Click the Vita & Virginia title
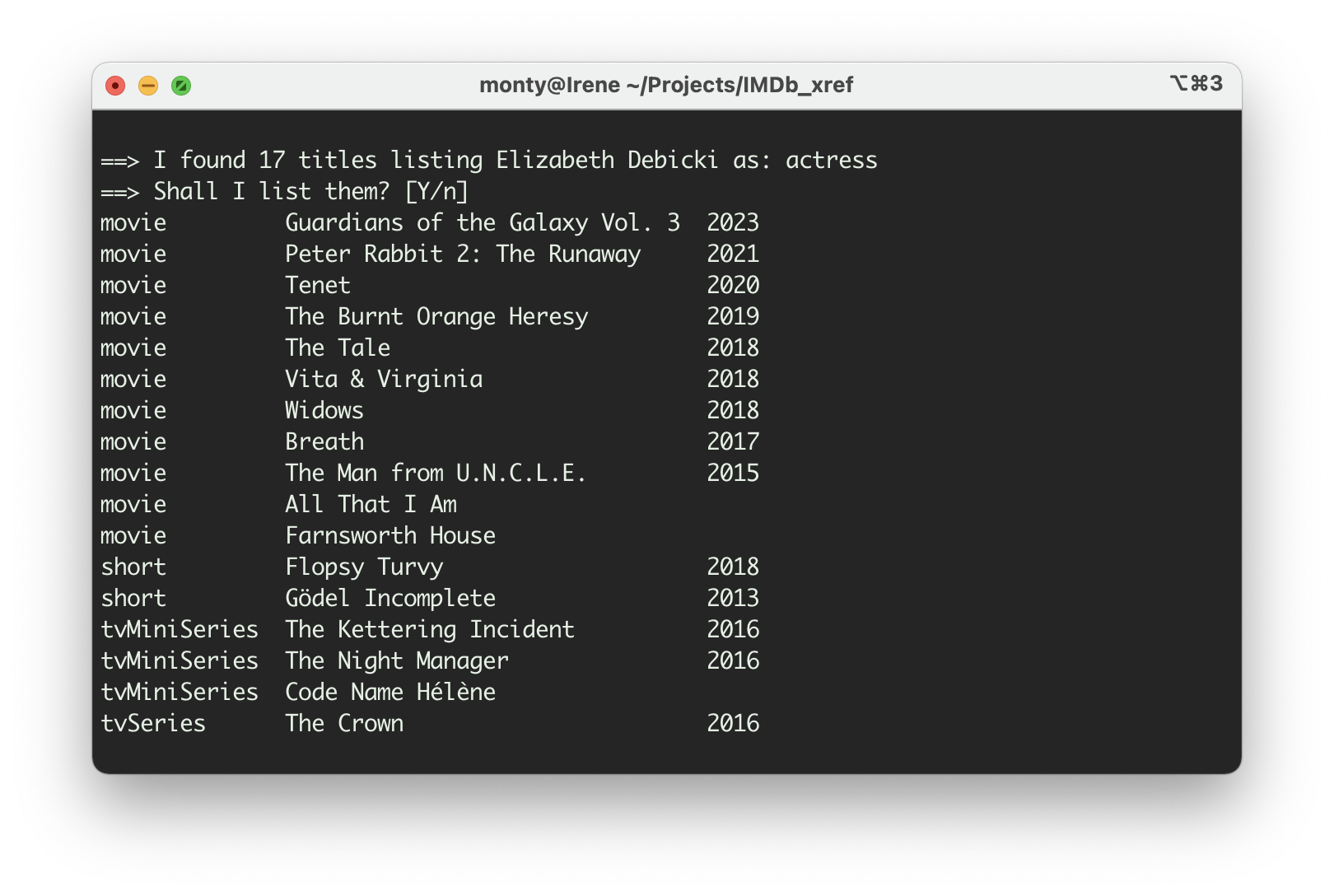This screenshot has height=896, width=1334. click(x=384, y=379)
